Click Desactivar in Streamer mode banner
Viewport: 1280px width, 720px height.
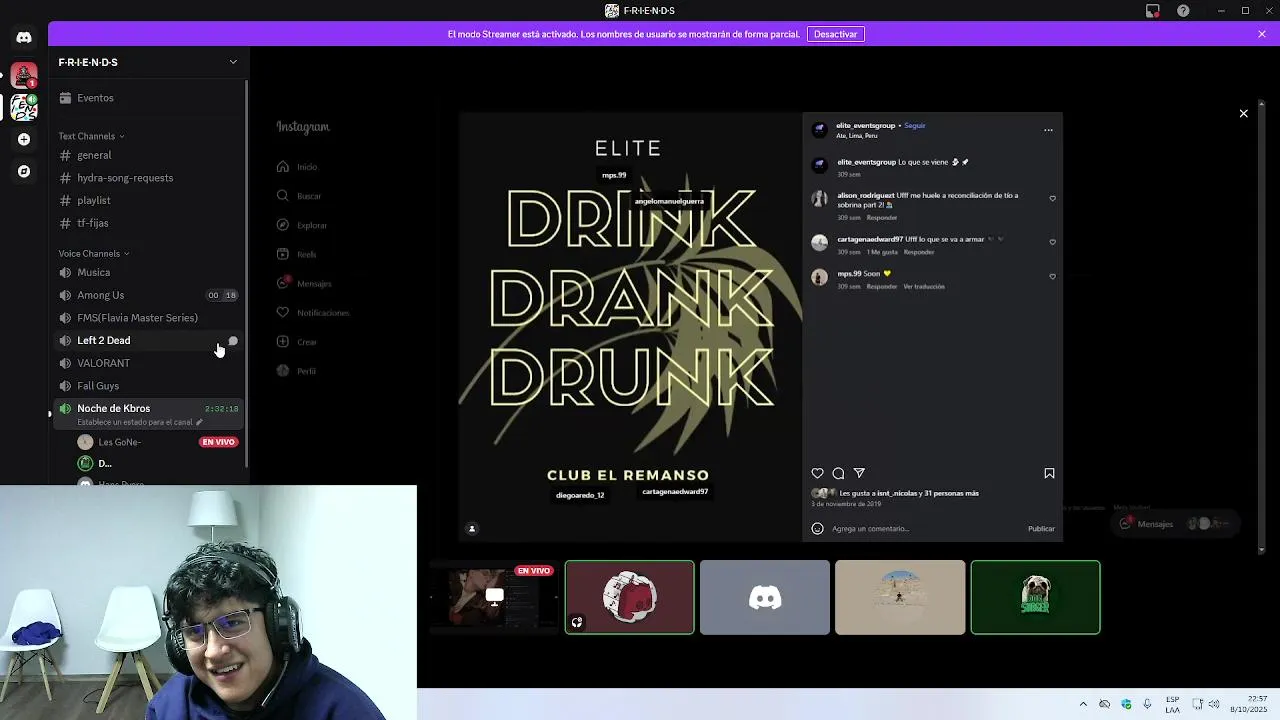[x=835, y=34]
